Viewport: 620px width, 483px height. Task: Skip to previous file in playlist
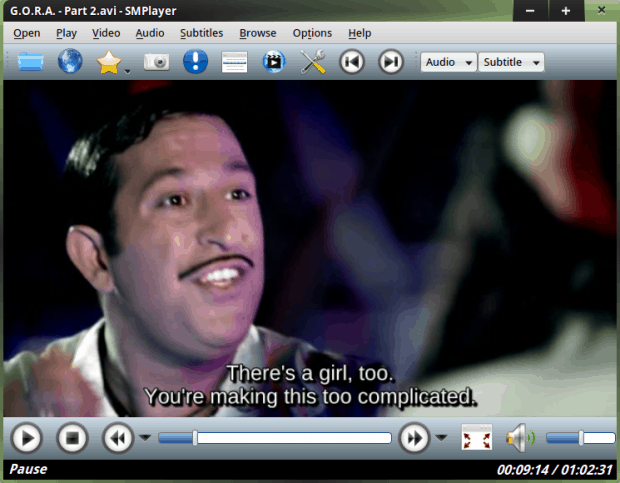click(351, 62)
